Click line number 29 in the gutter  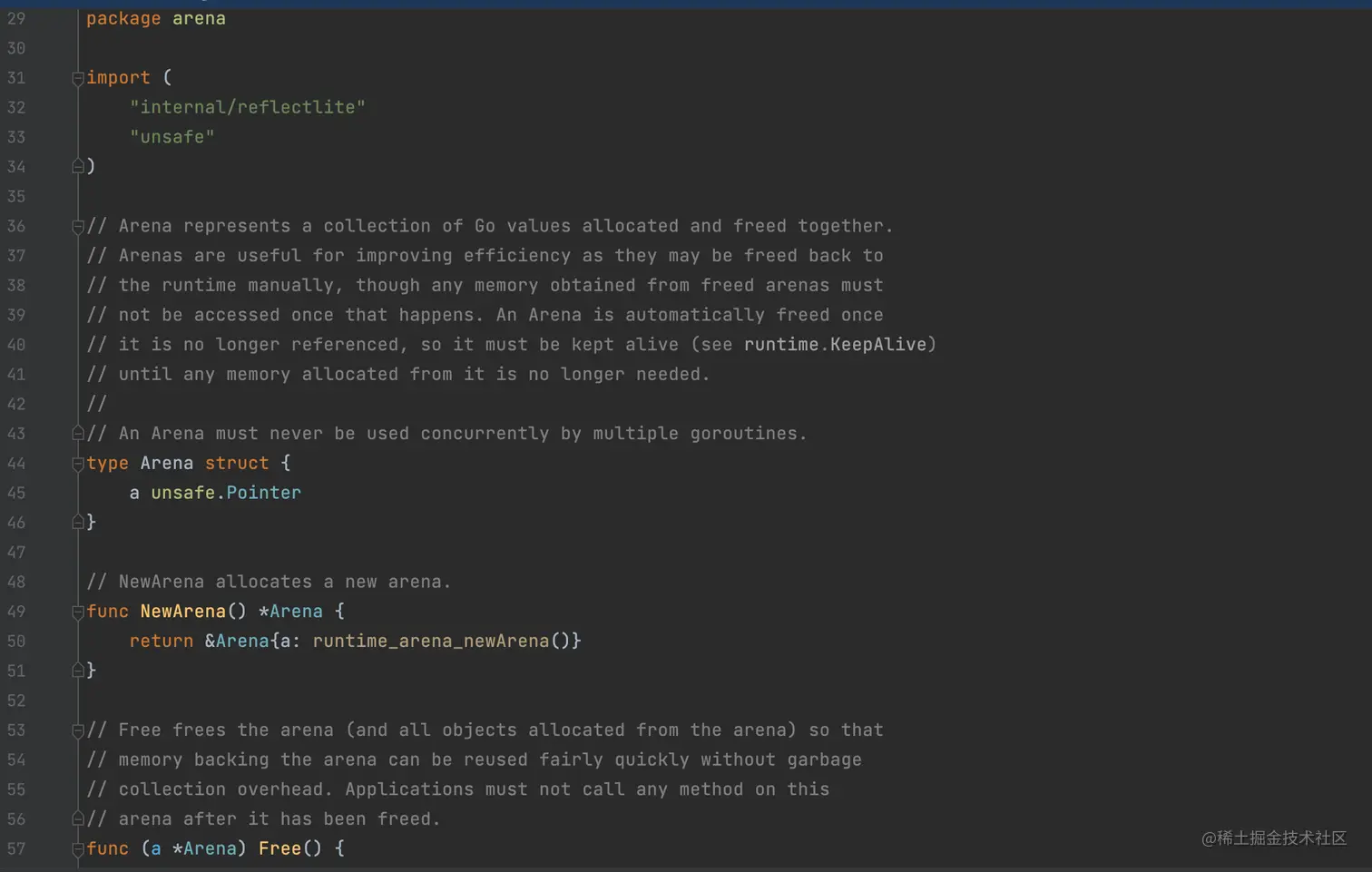(x=16, y=19)
